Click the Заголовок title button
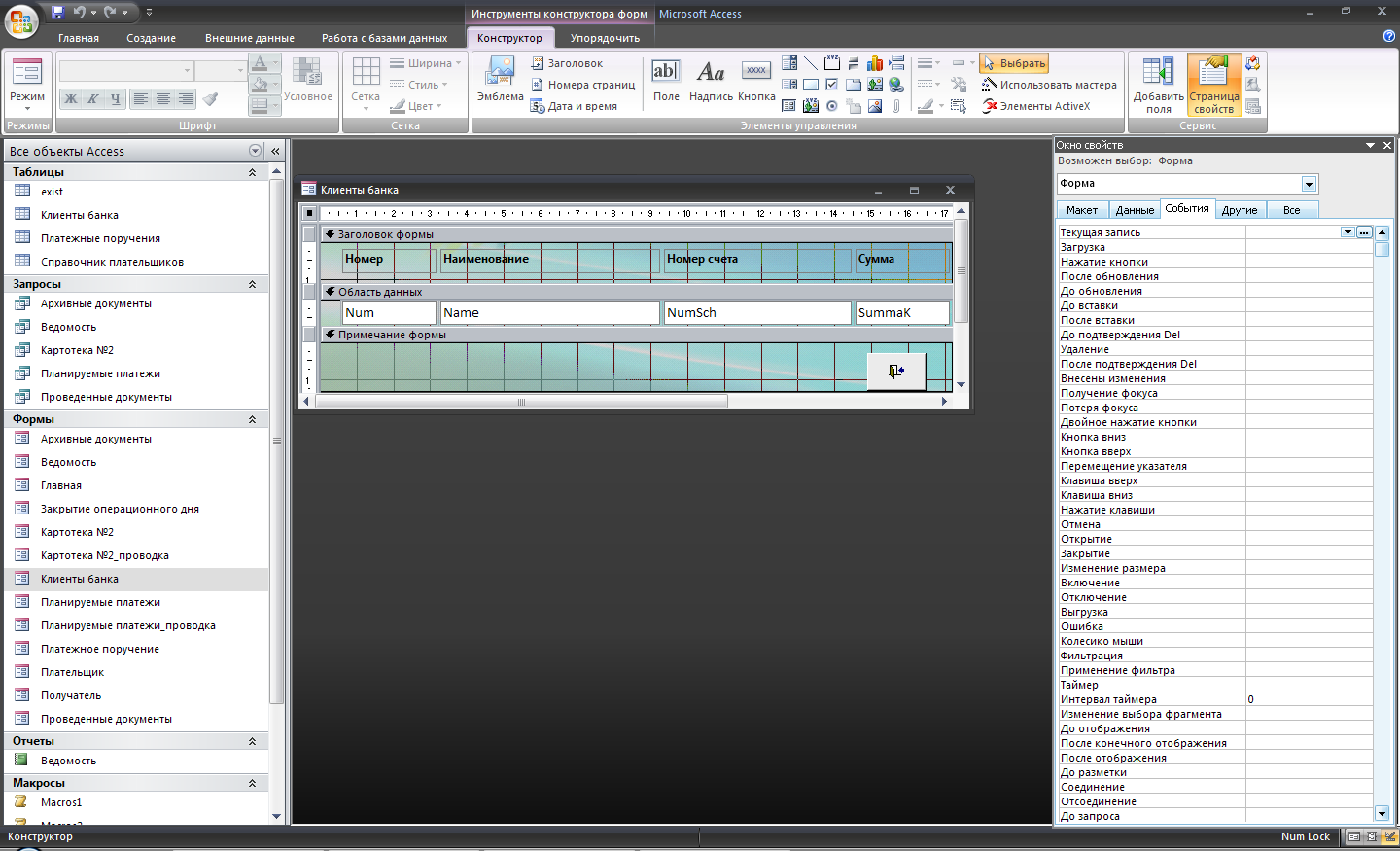 coord(567,63)
